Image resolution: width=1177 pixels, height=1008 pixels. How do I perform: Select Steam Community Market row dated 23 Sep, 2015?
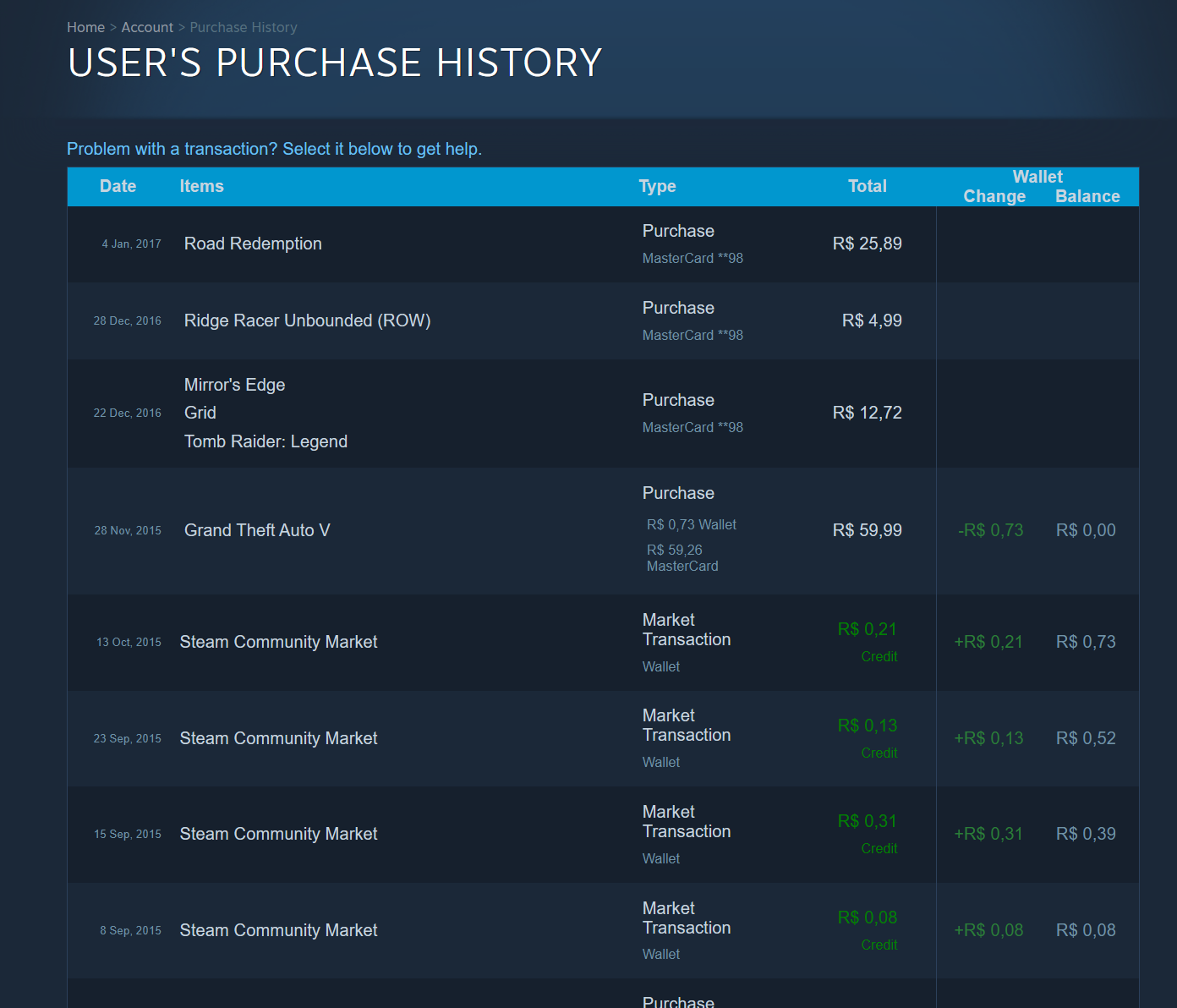click(x=603, y=738)
